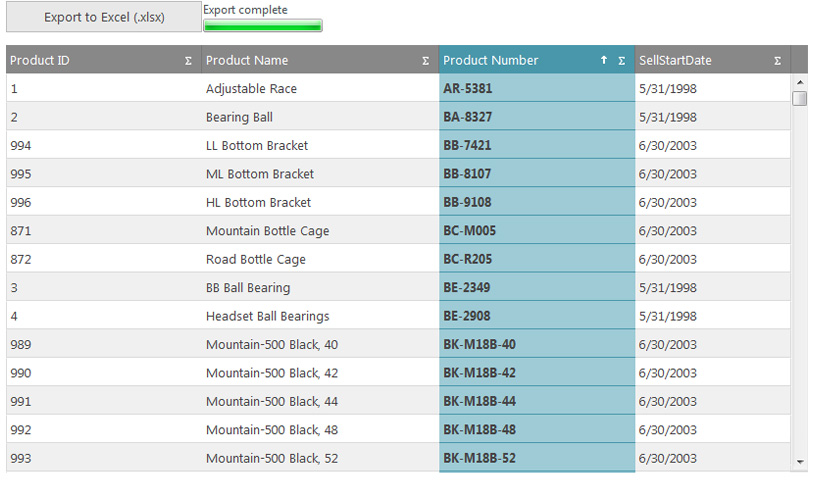Select the 'Mountain-500 Black, 42' cell
Screen dimensions: 820x480
[x=320, y=373]
